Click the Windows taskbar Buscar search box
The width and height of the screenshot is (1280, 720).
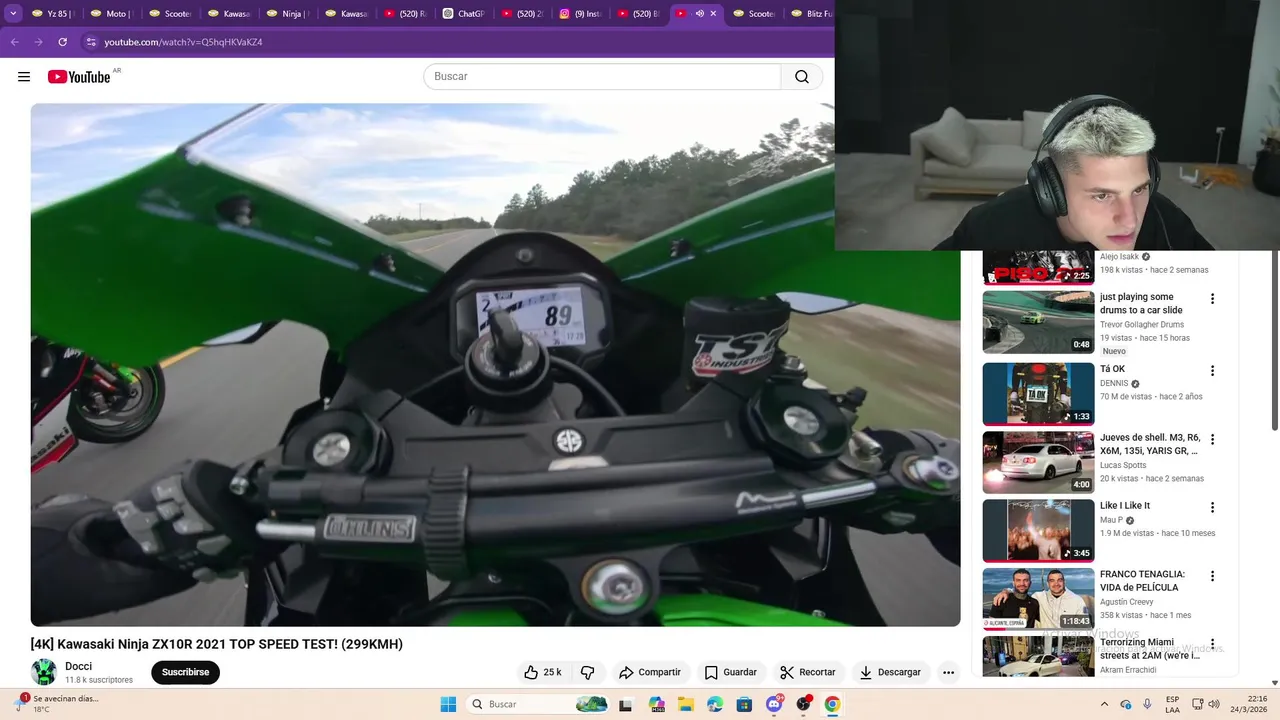pos(538,704)
